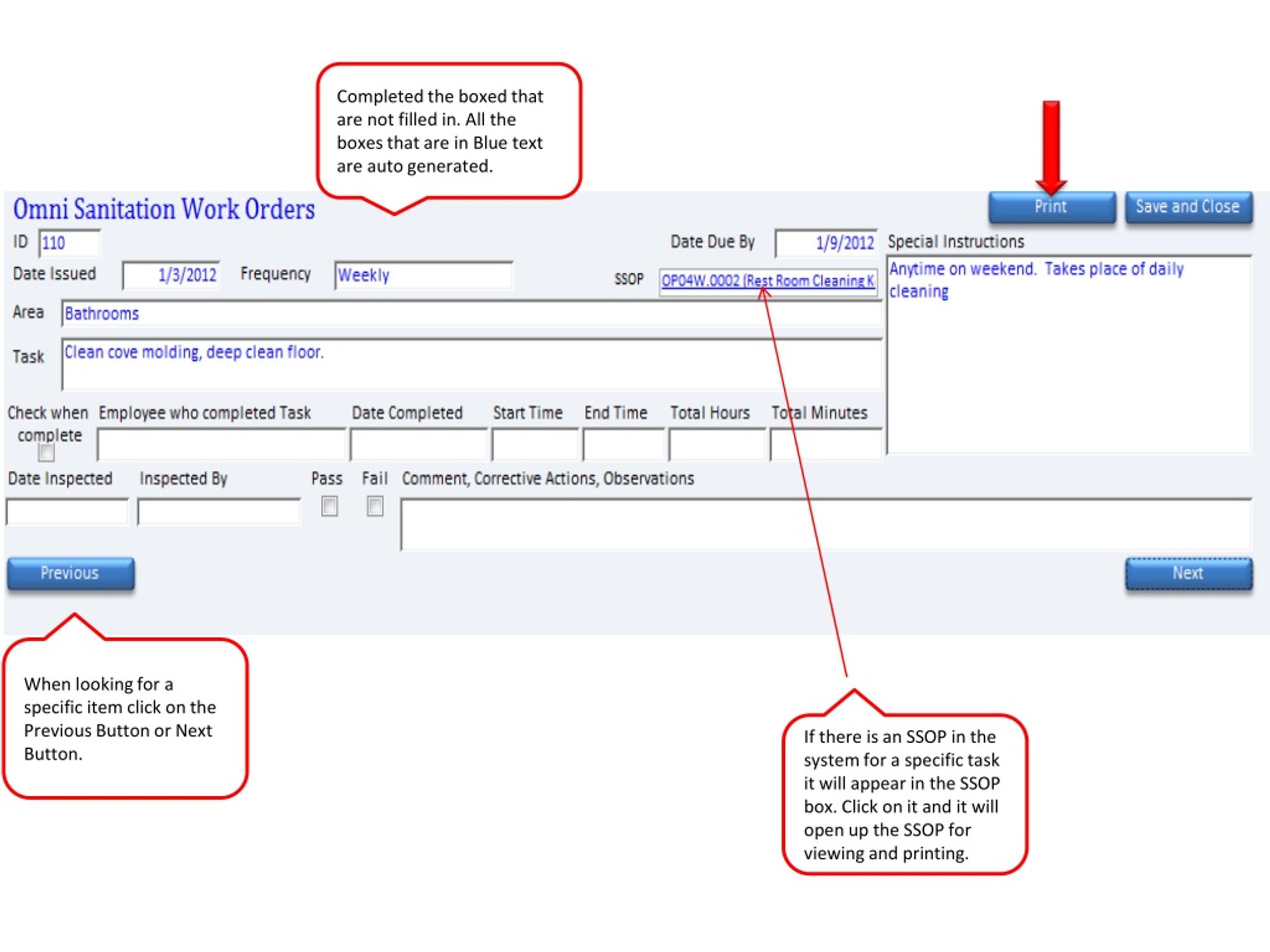Screen dimensions: 1270x952
Task: Go to the Previous work order
Action: pos(70,573)
